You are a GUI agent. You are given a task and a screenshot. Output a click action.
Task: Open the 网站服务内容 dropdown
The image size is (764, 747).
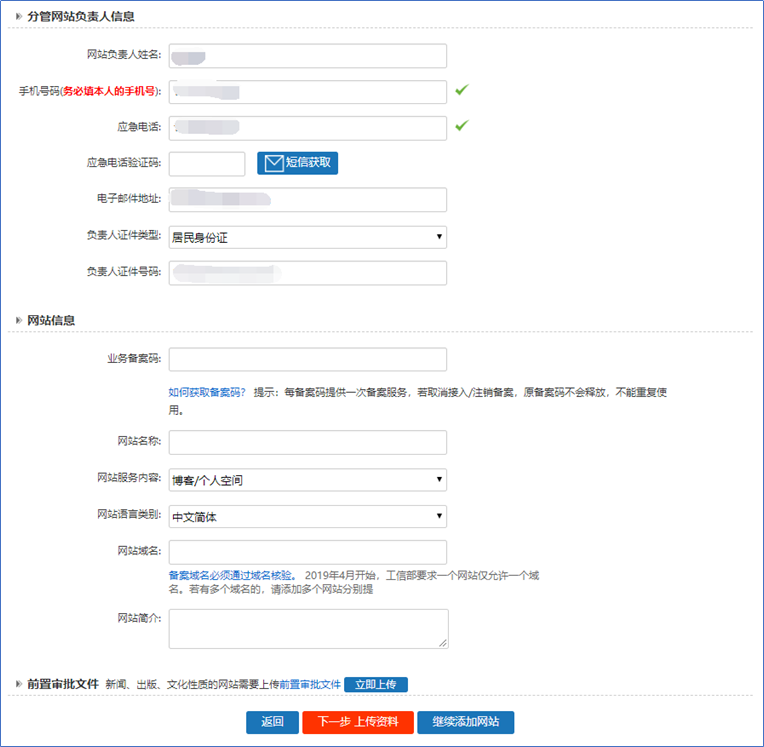point(307,480)
